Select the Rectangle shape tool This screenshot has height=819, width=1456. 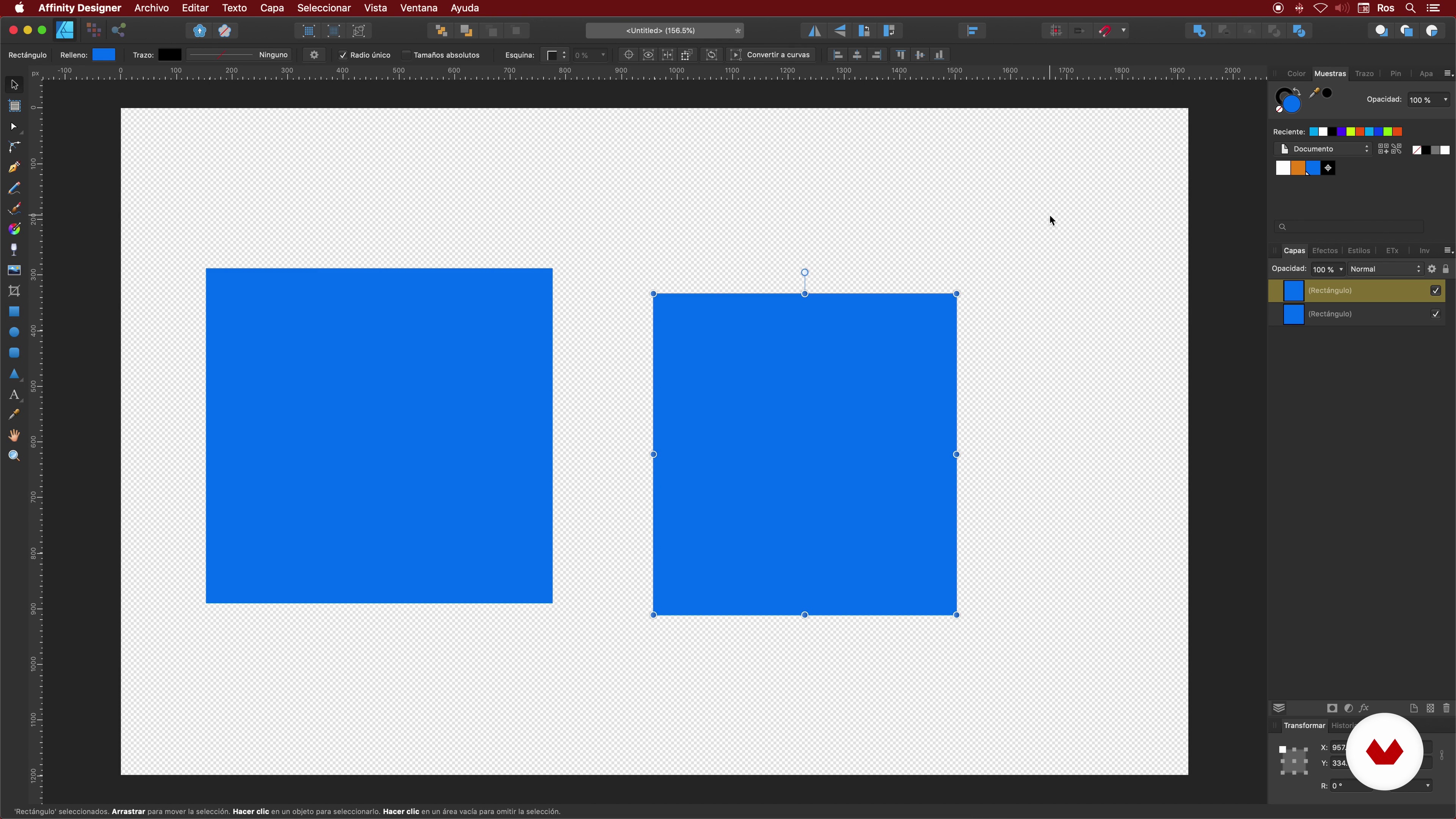14,311
